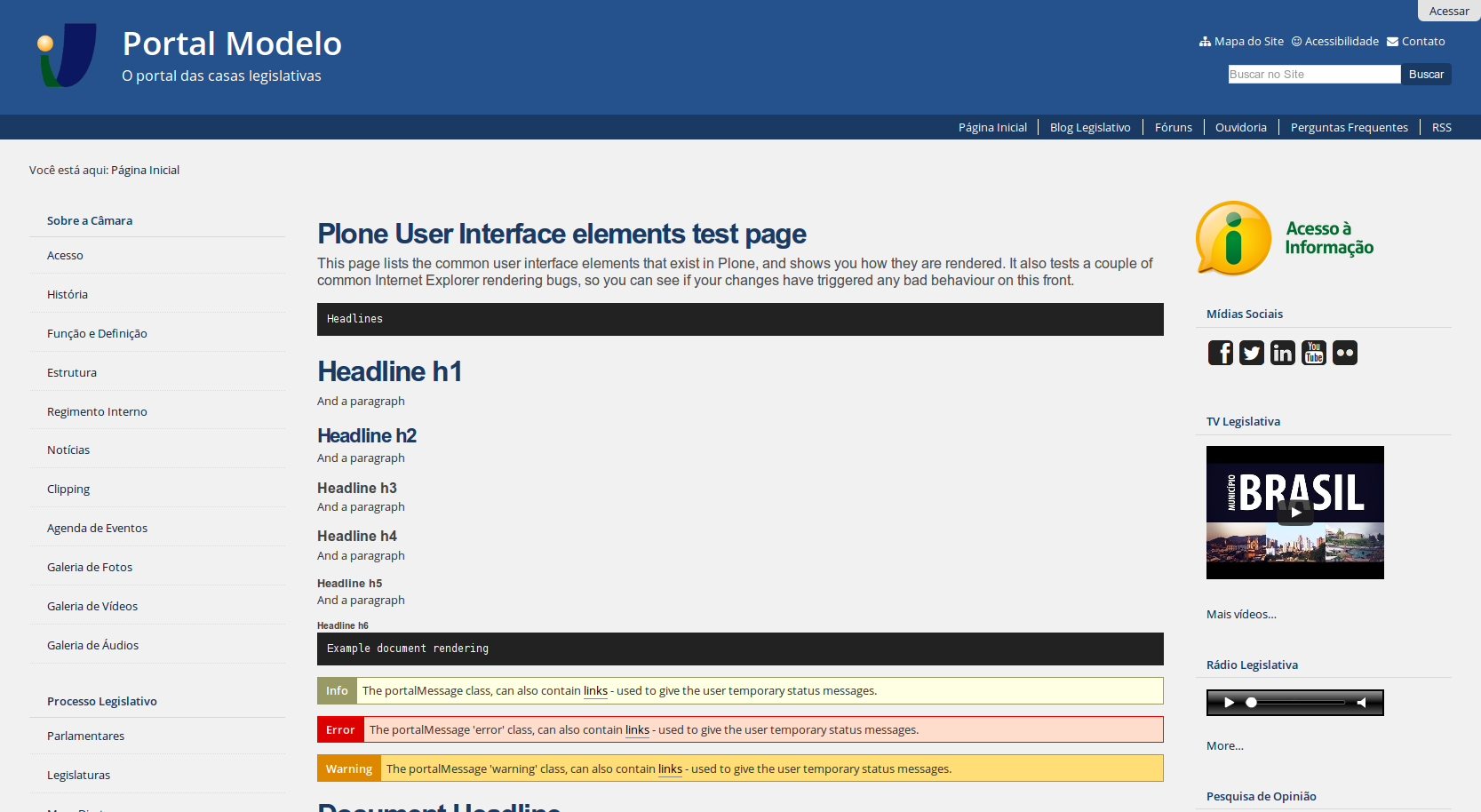
Task: Click the Pesquisa de Opinião portlet header
Action: (1262, 796)
